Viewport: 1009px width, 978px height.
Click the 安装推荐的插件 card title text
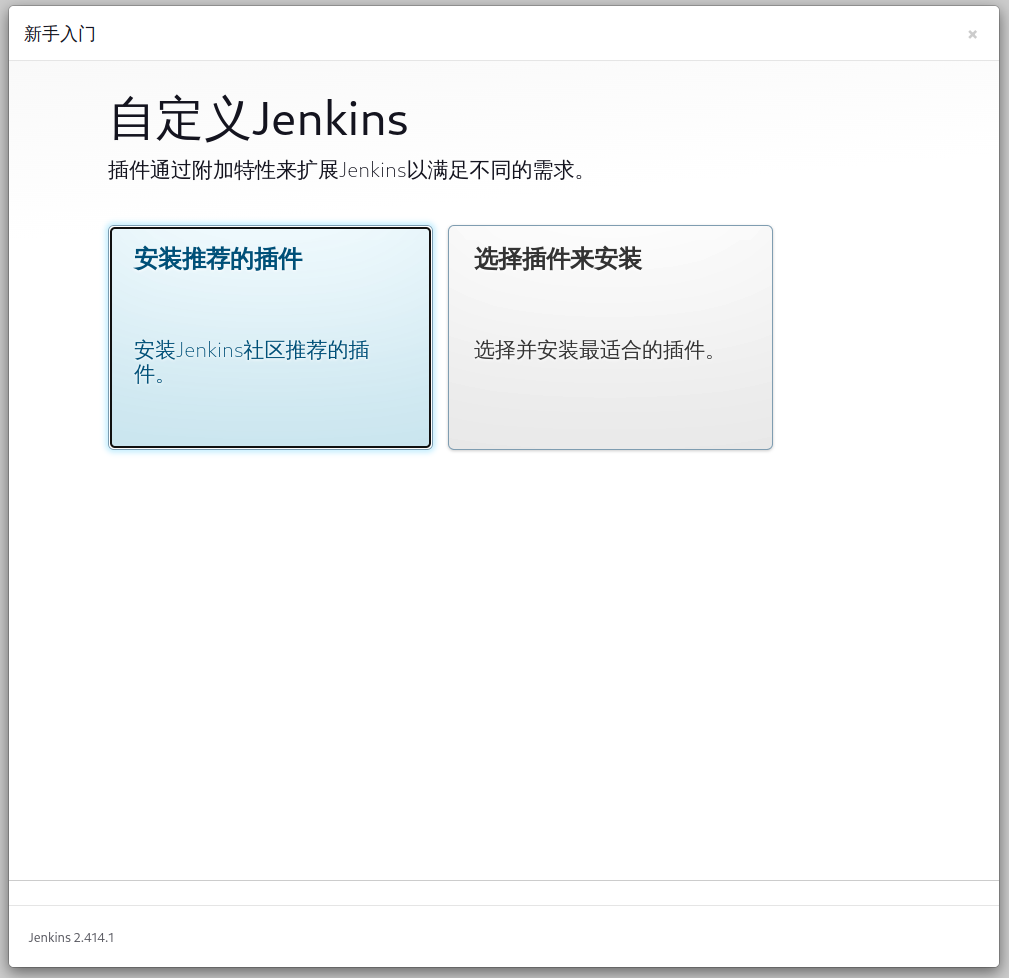tap(216, 258)
